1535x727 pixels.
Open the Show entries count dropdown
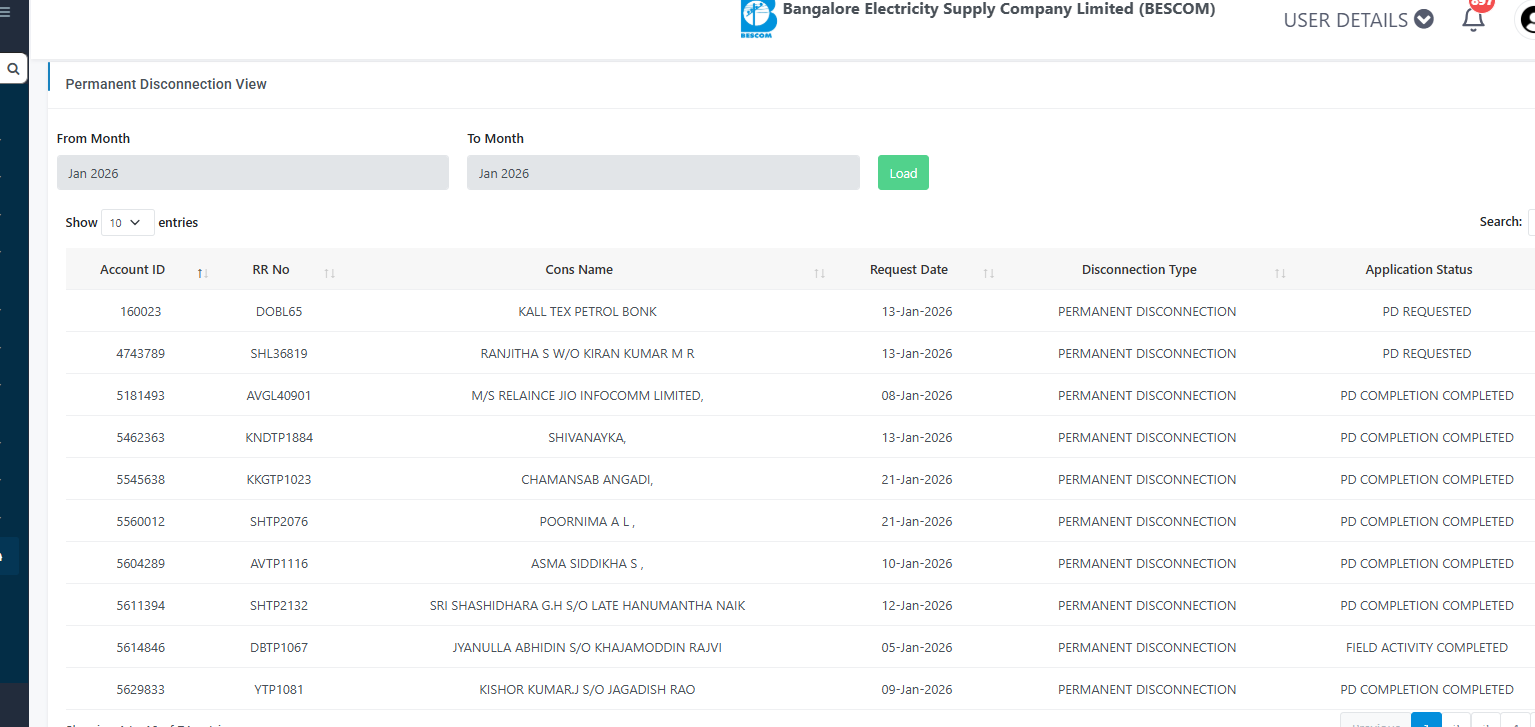[127, 223]
